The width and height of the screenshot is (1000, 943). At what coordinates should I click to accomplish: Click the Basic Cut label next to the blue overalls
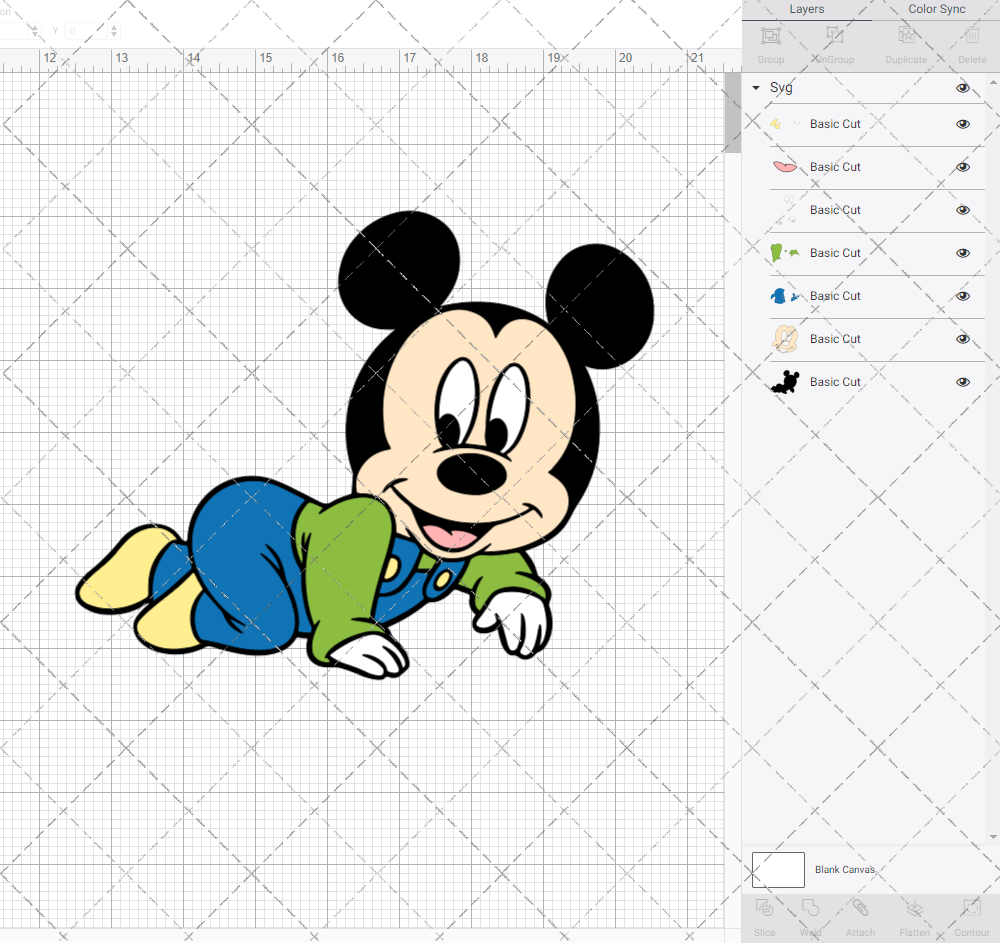point(835,296)
